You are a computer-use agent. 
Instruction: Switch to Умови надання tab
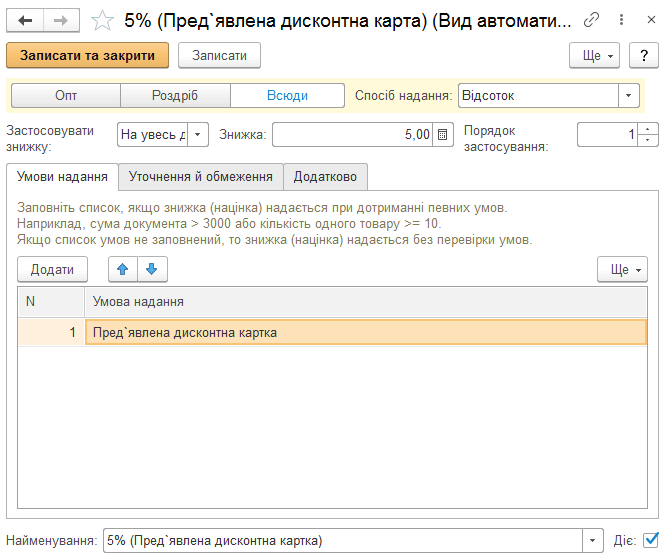(x=62, y=177)
